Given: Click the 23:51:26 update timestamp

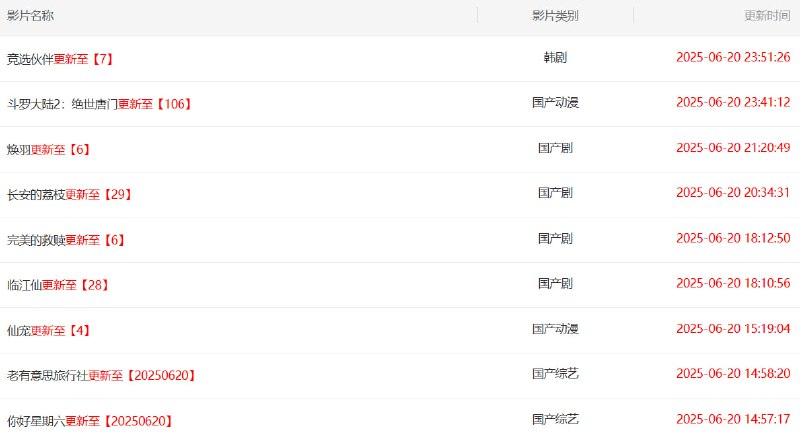Looking at the screenshot, I should [x=733, y=57].
